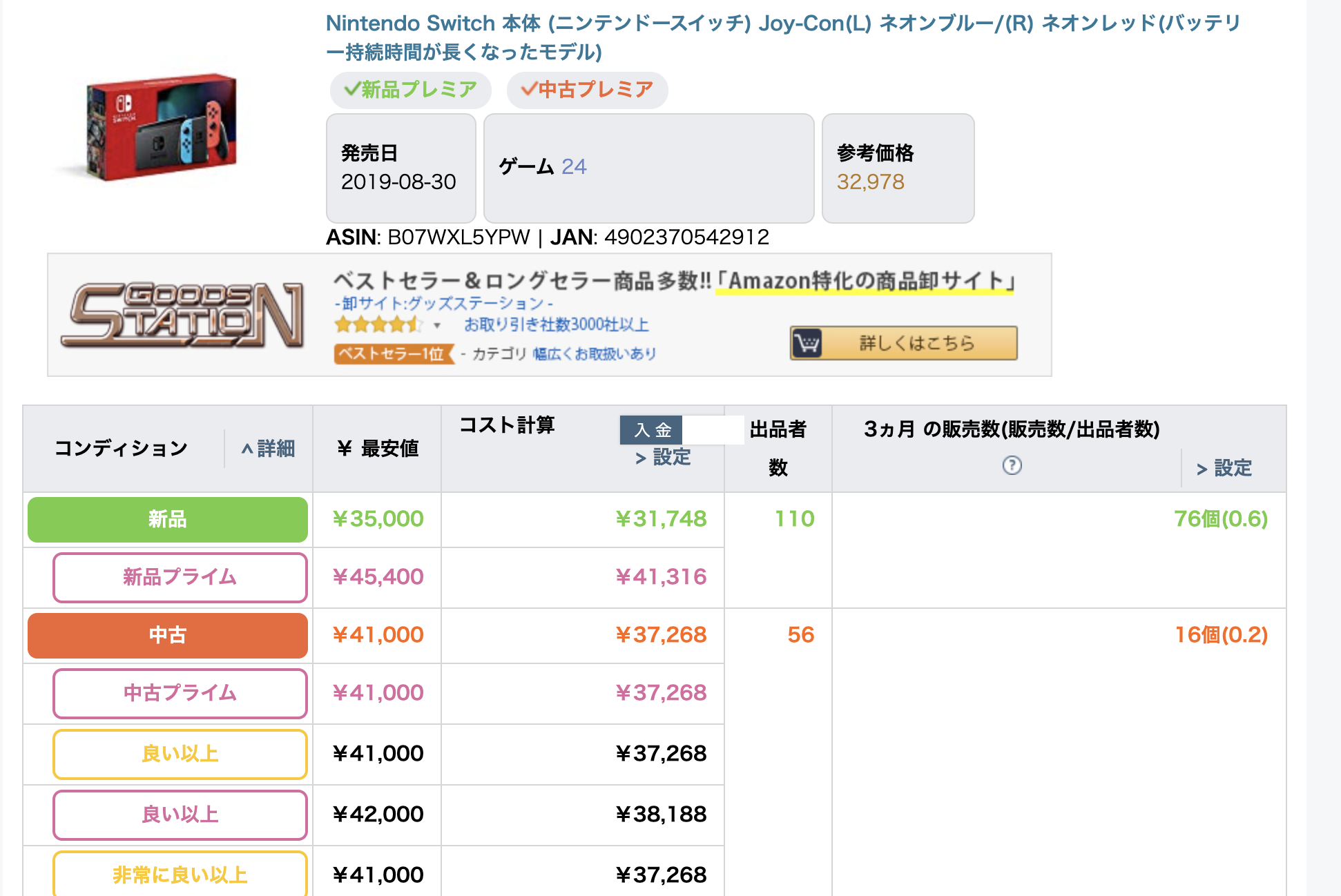This screenshot has width=1341, height=896.
Task: Open the ゲーム ranking 24 link
Action: point(573,166)
